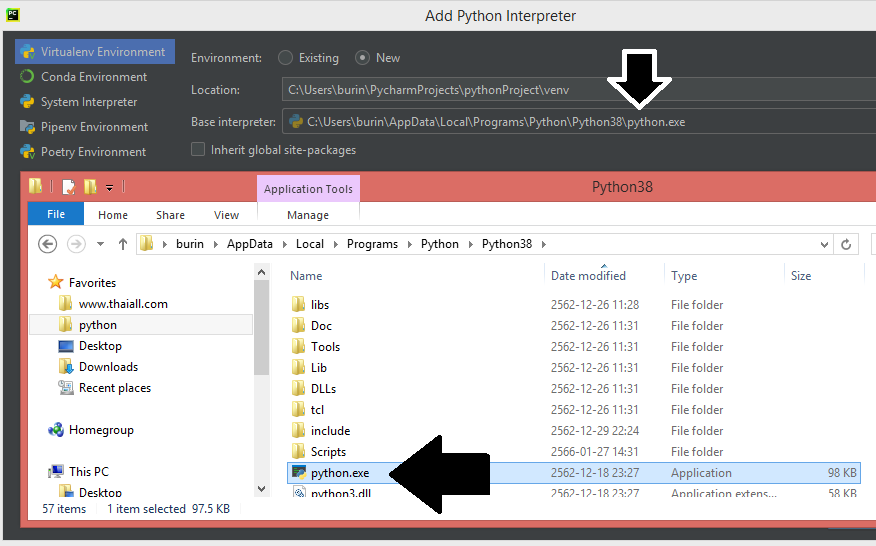Click Python in the address breadcrumb
Screen dimensions: 876x546
click(440, 244)
